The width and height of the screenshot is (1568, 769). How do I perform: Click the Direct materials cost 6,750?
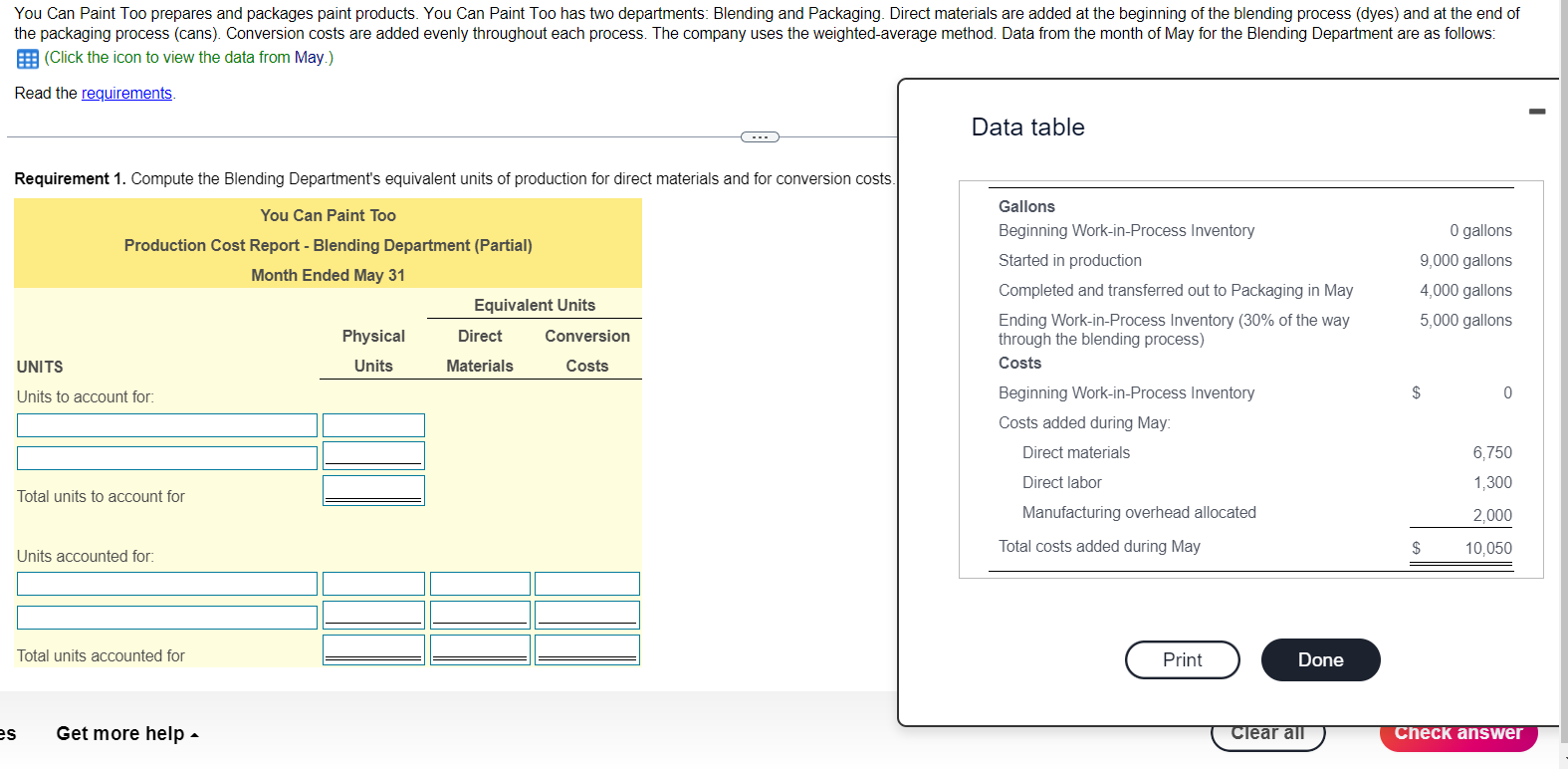1492,452
